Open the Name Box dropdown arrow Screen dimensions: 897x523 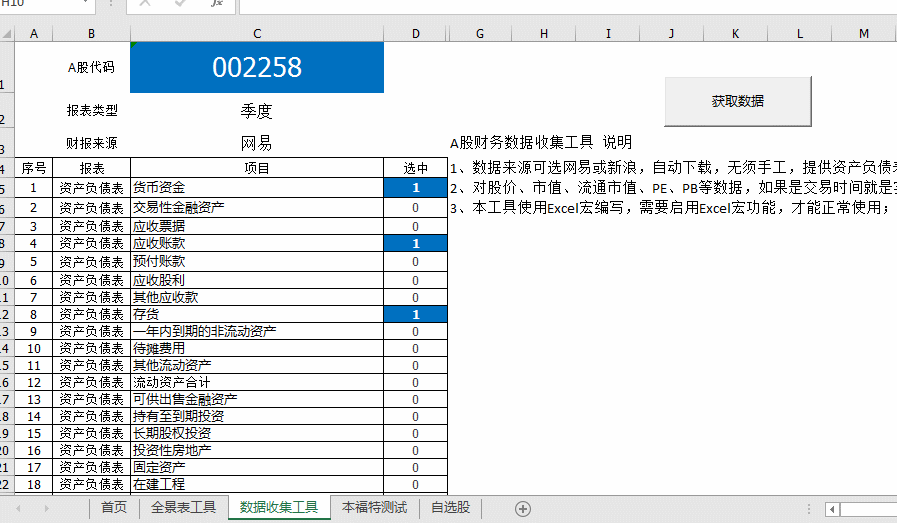82,4
